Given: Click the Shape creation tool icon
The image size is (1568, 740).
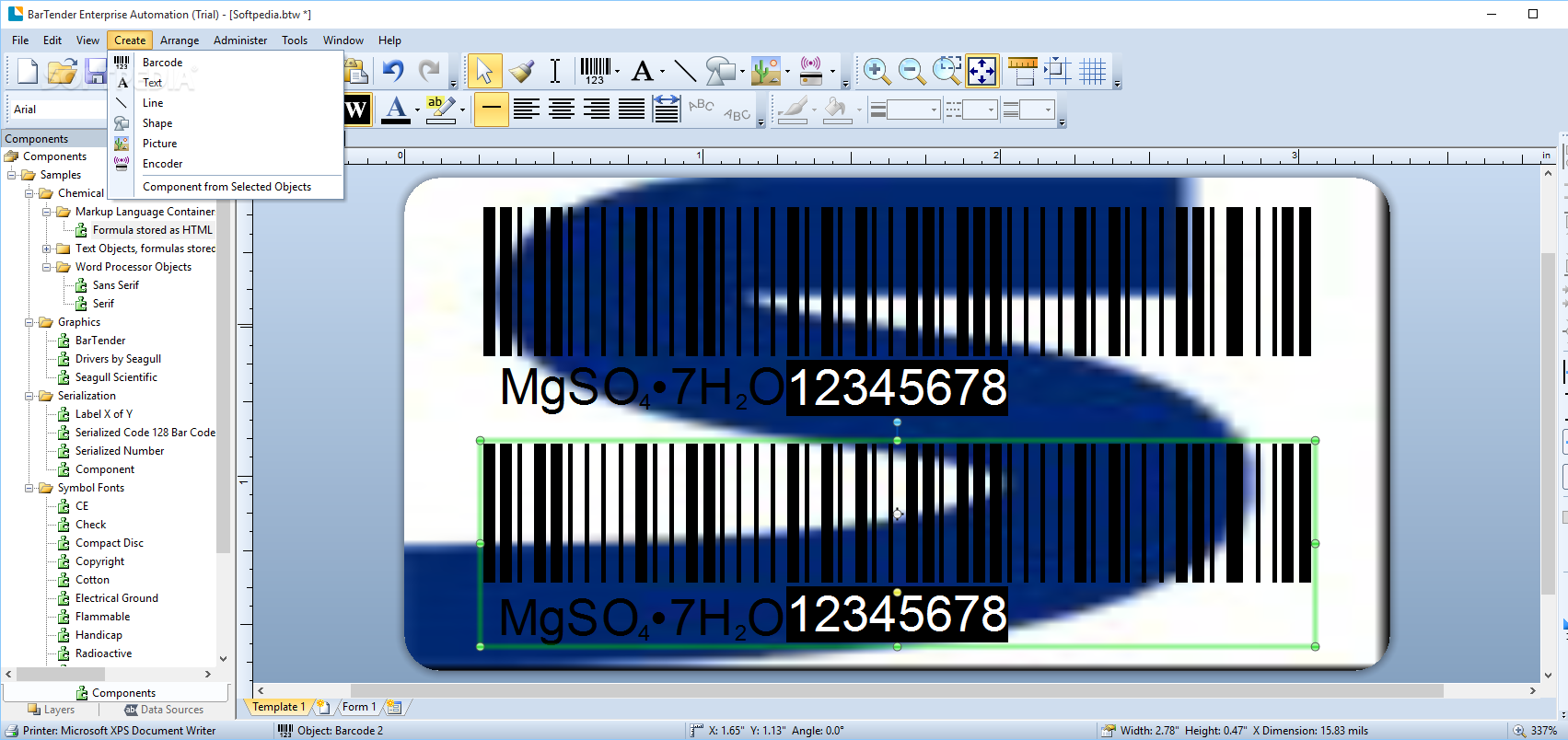Looking at the screenshot, I should [x=720, y=71].
